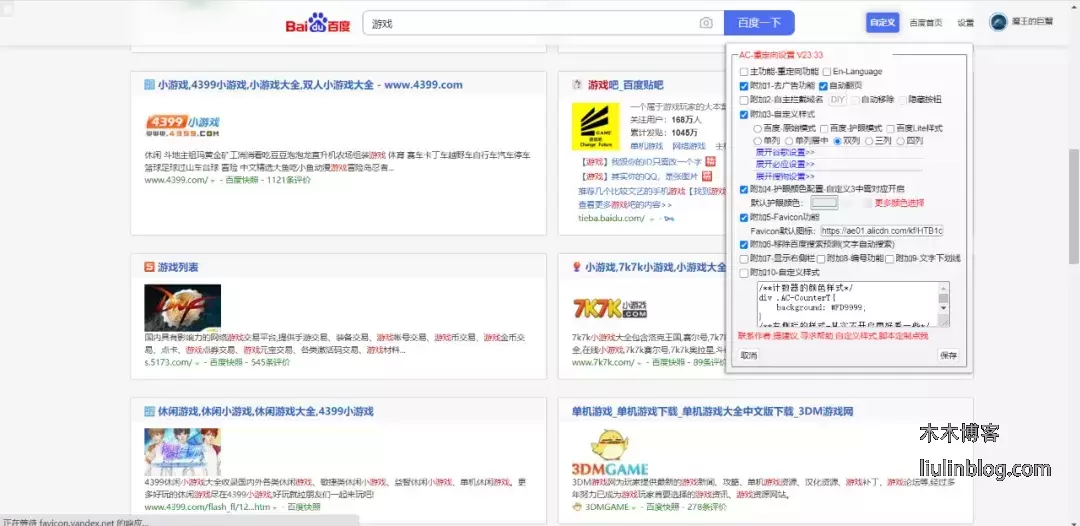Go to 百度首页 in top bar
This screenshot has height=526, width=1080.
click(x=925, y=22)
